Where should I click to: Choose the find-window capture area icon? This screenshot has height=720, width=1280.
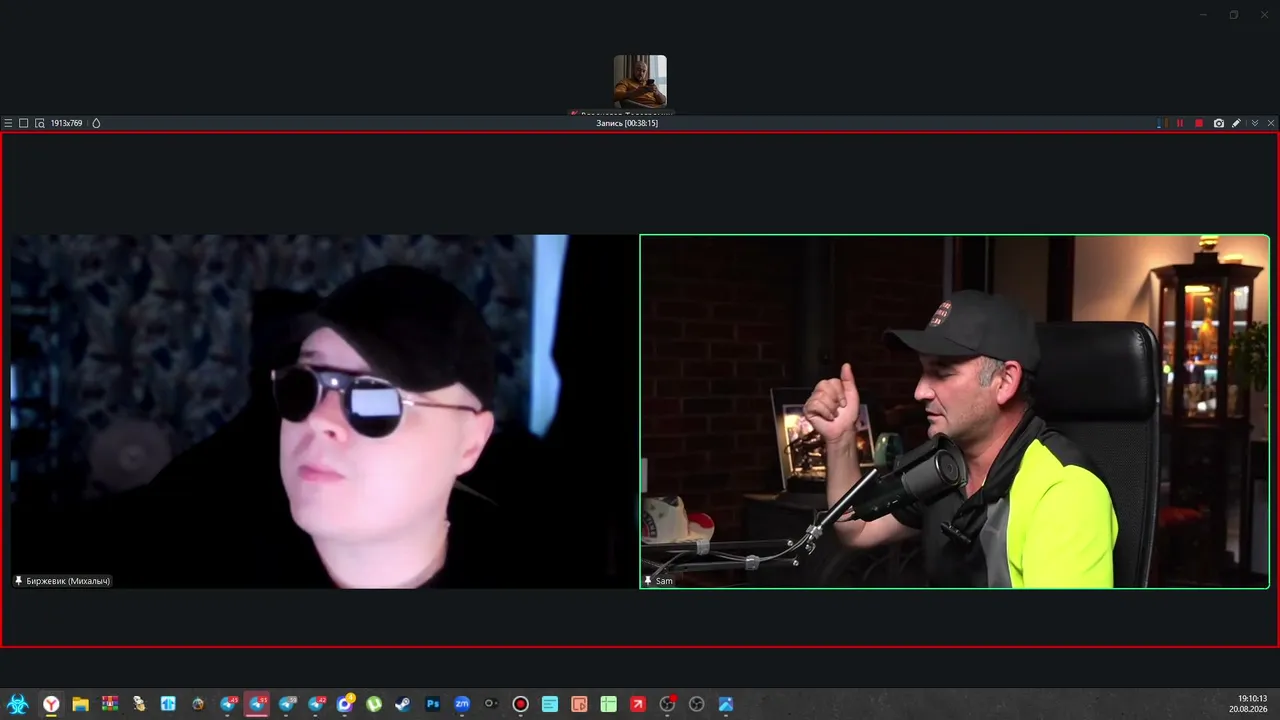(x=40, y=123)
